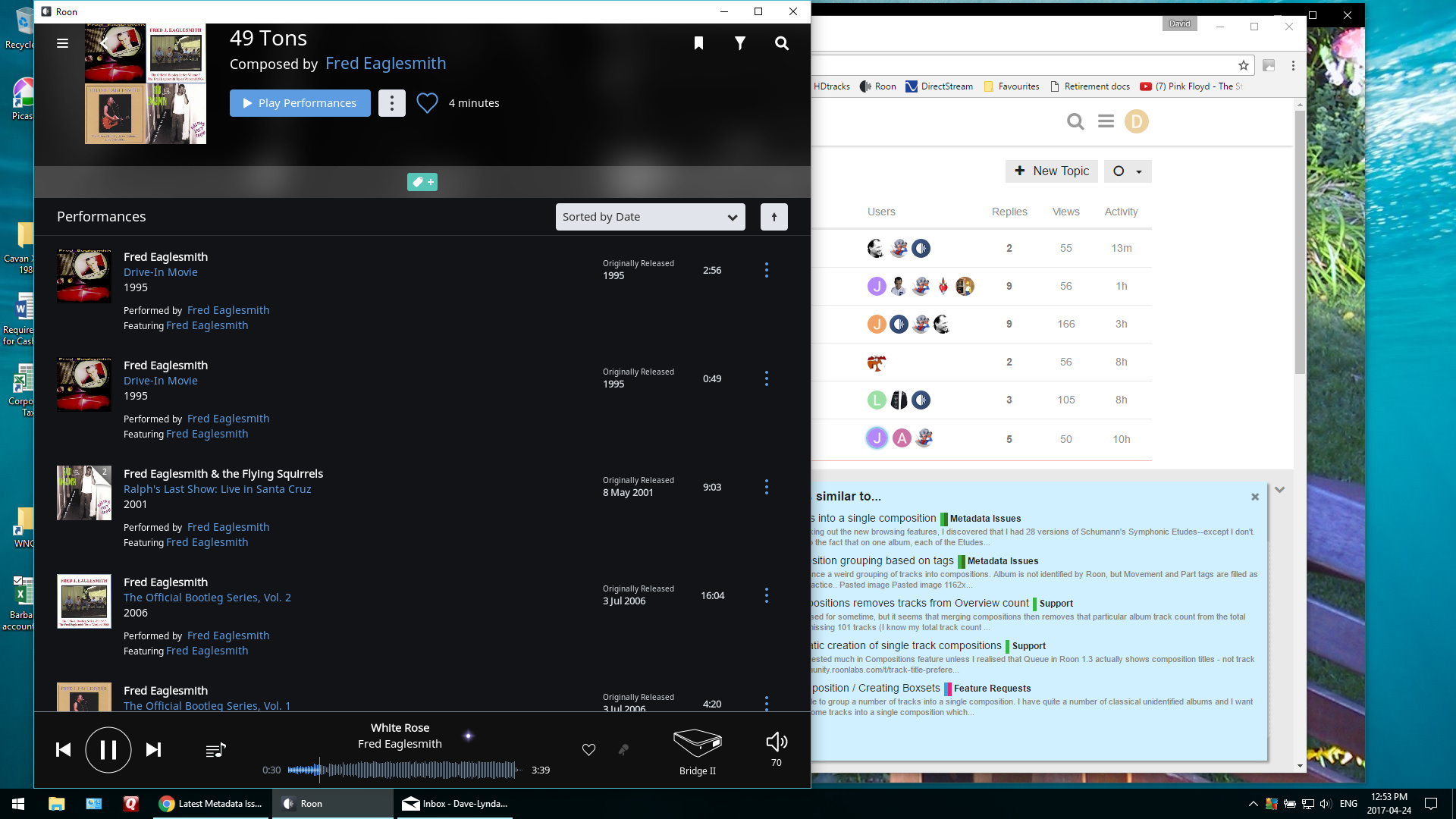Screen dimensions: 1456x819
Task: Click the 13m activity cell in first topic row
Action: [1122, 248]
